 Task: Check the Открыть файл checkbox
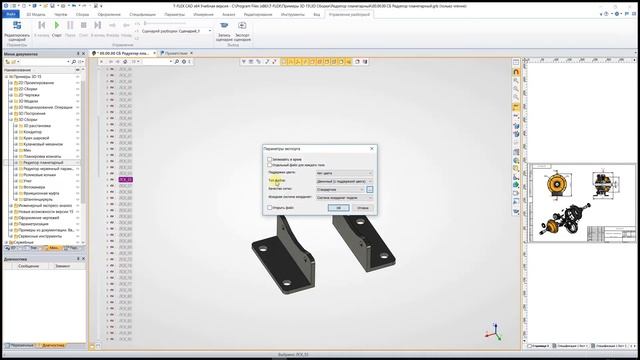pyautogui.click(x=270, y=208)
